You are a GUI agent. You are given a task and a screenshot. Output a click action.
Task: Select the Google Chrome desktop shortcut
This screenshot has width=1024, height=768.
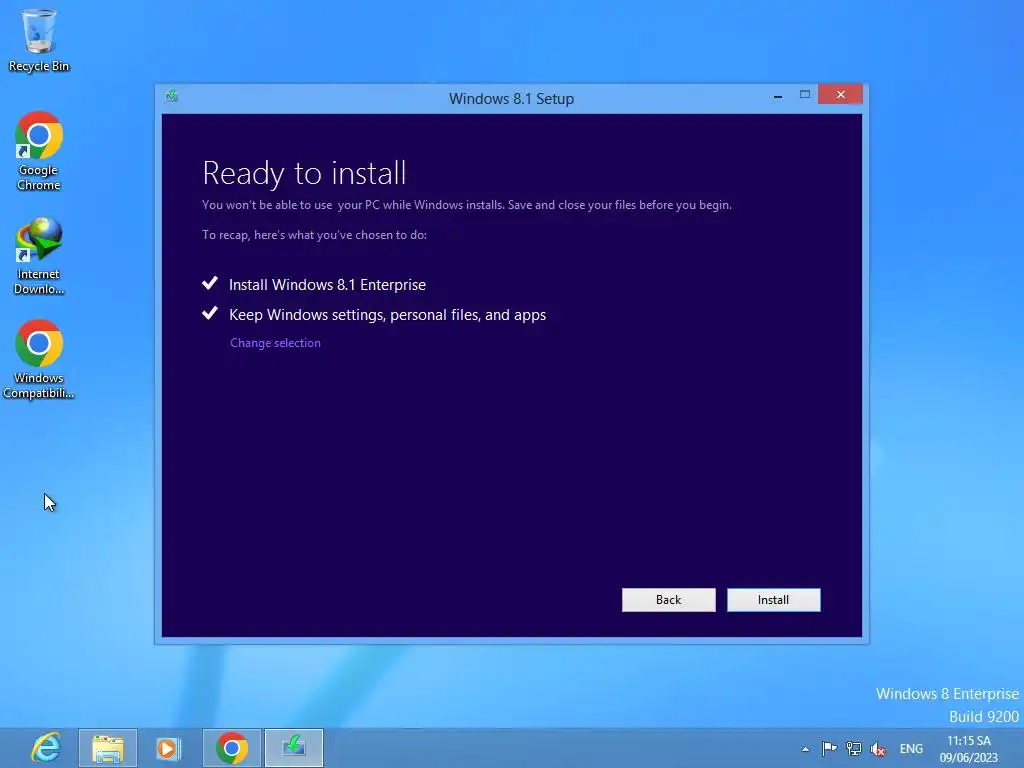(39, 152)
